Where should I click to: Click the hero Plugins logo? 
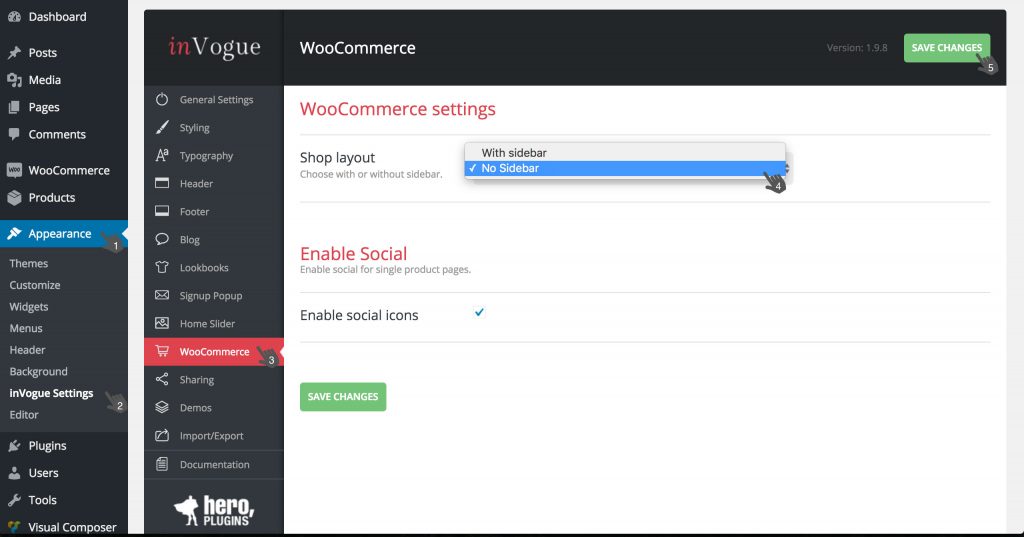pos(214,510)
